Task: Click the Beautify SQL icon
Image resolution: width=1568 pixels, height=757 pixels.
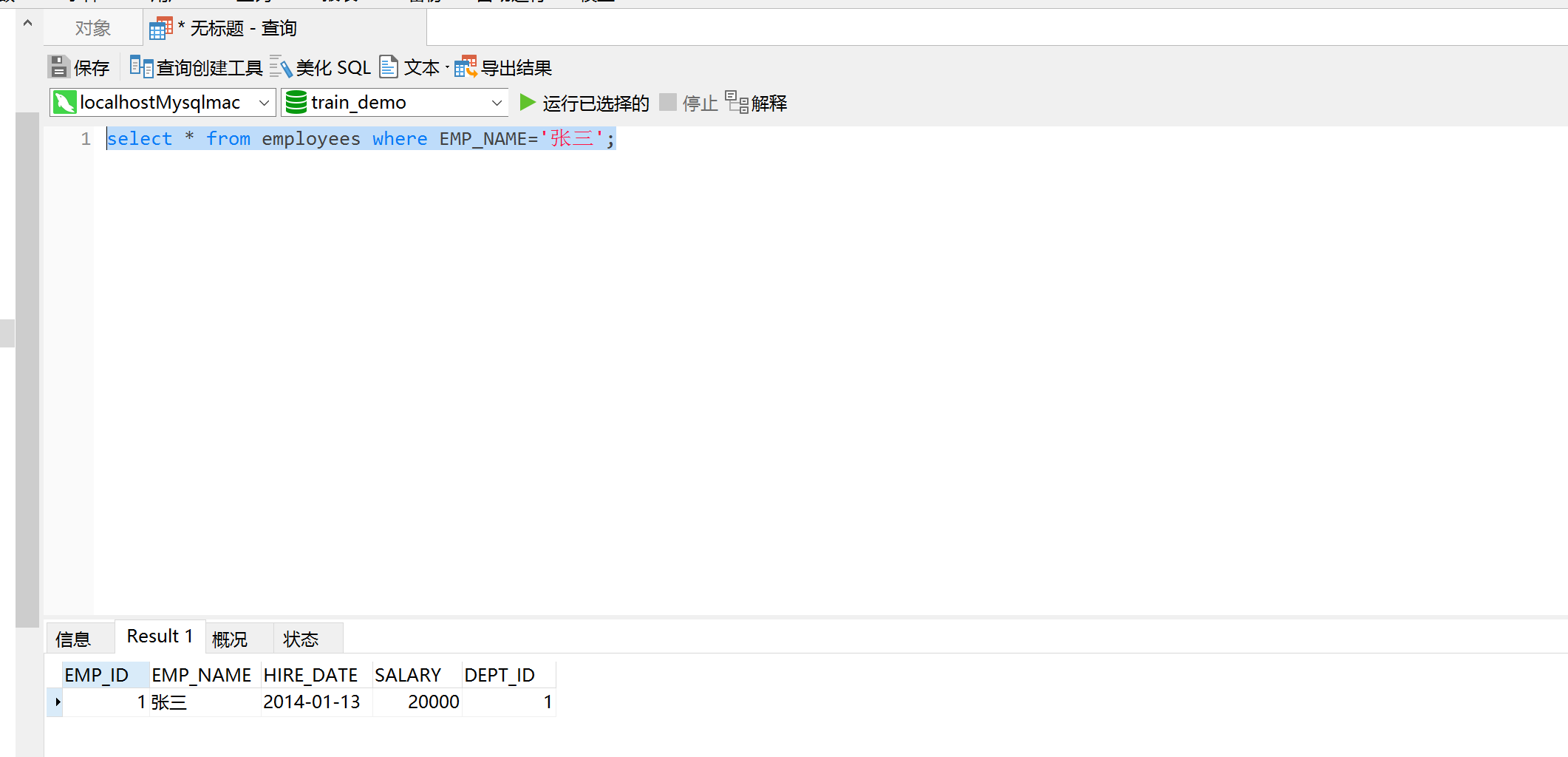Action: (281, 67)
